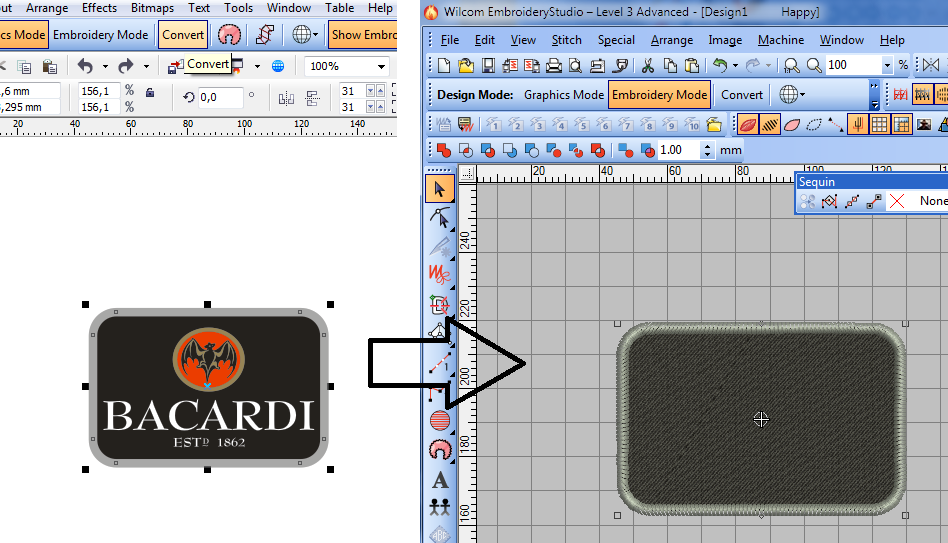Choose the Reshape Object tool
The height and width of the screenshot is (543, 948).
[440, 217]
